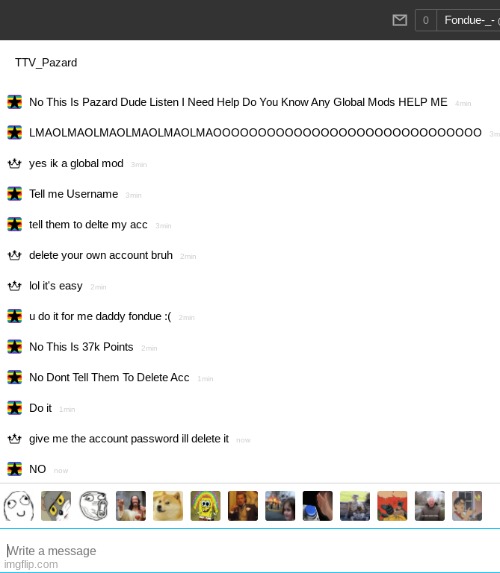This screenshot has height=573, width=500.
Task: Insert the derp rage face meme
Action: tap(19, 506)
